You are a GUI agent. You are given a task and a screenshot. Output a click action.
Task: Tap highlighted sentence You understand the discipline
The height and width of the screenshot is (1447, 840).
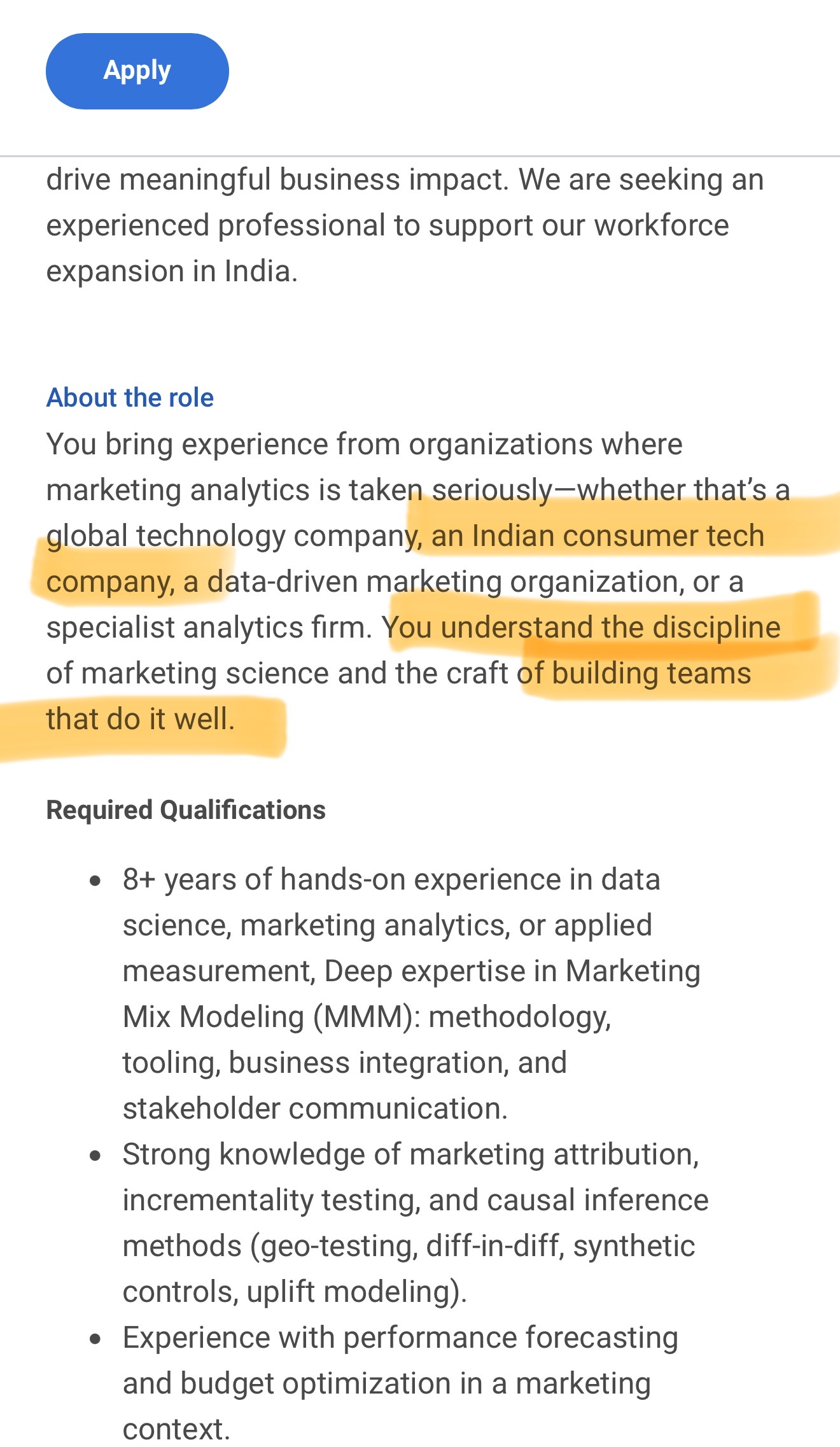click(x=581, y=627)
